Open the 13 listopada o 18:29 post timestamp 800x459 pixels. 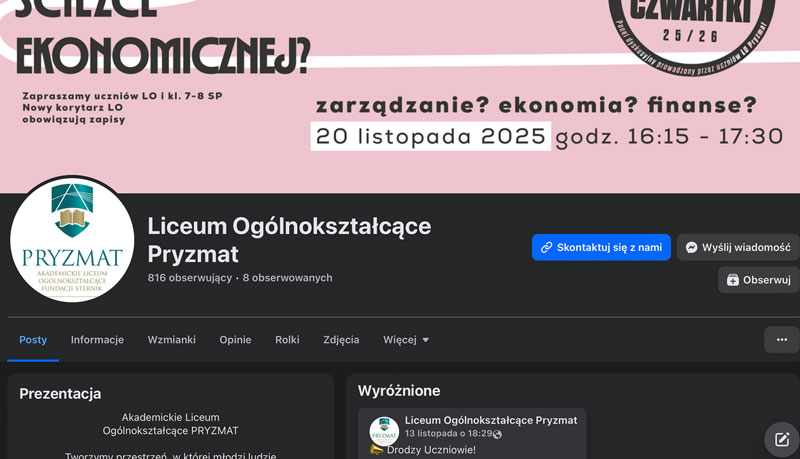tap(448, 434)
